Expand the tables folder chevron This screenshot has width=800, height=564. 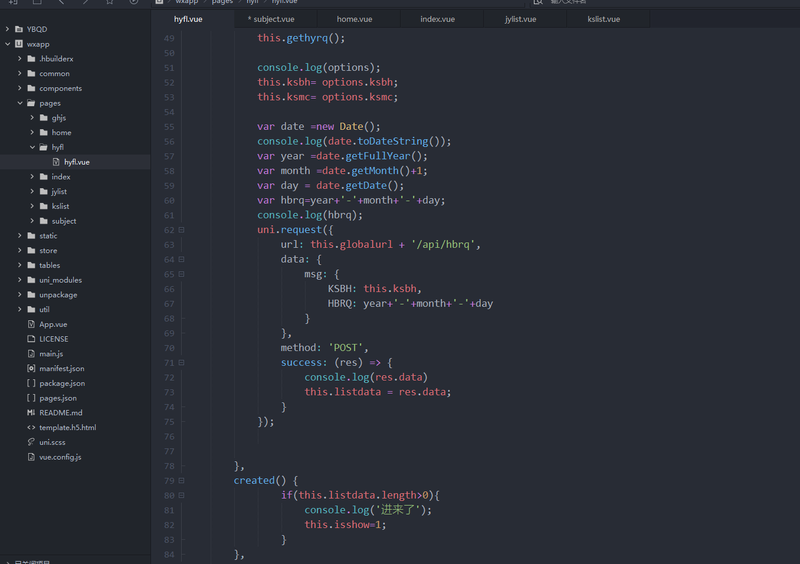click(19, 265)
